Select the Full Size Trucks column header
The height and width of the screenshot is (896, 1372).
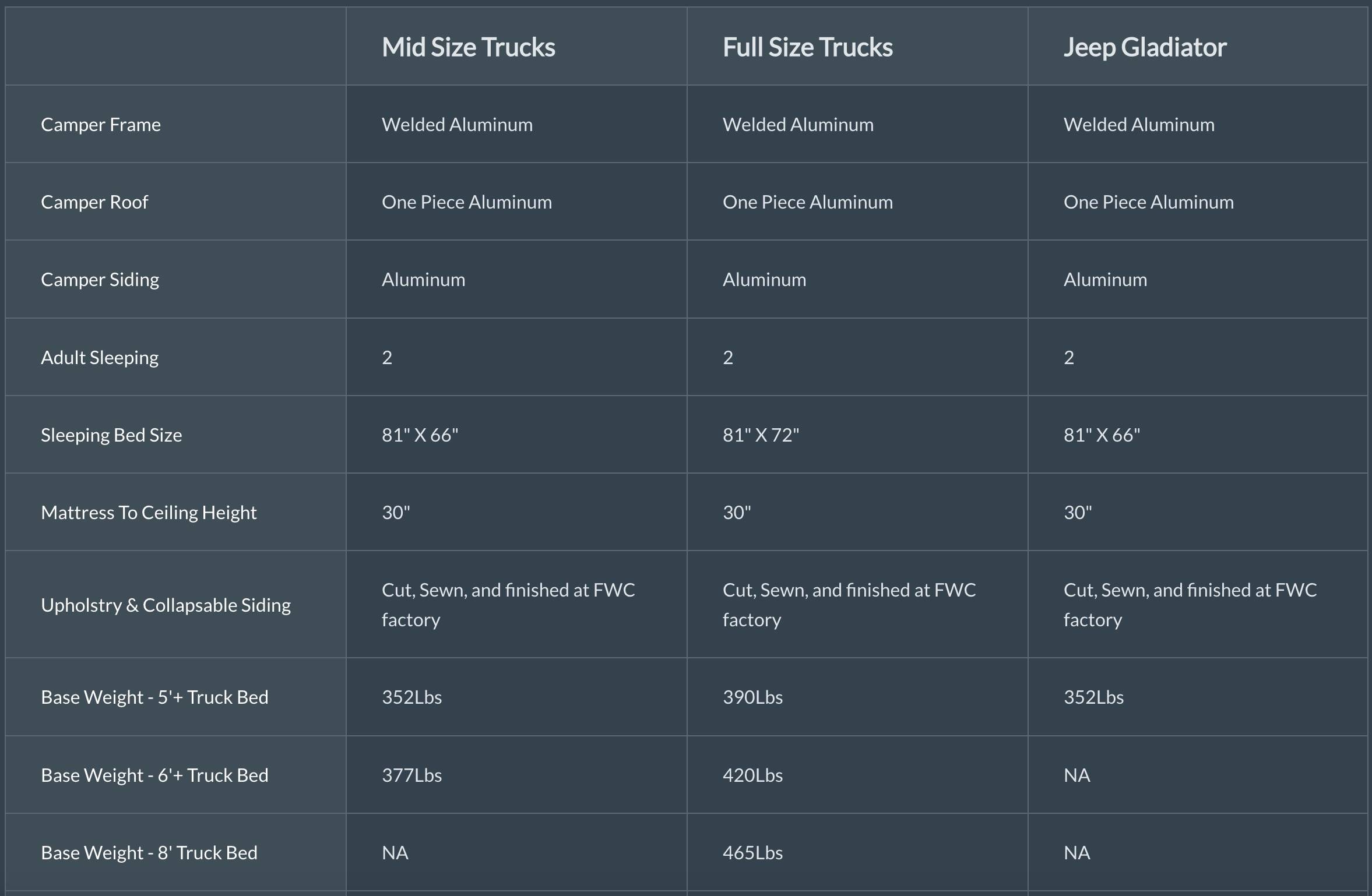pos(807,47)
